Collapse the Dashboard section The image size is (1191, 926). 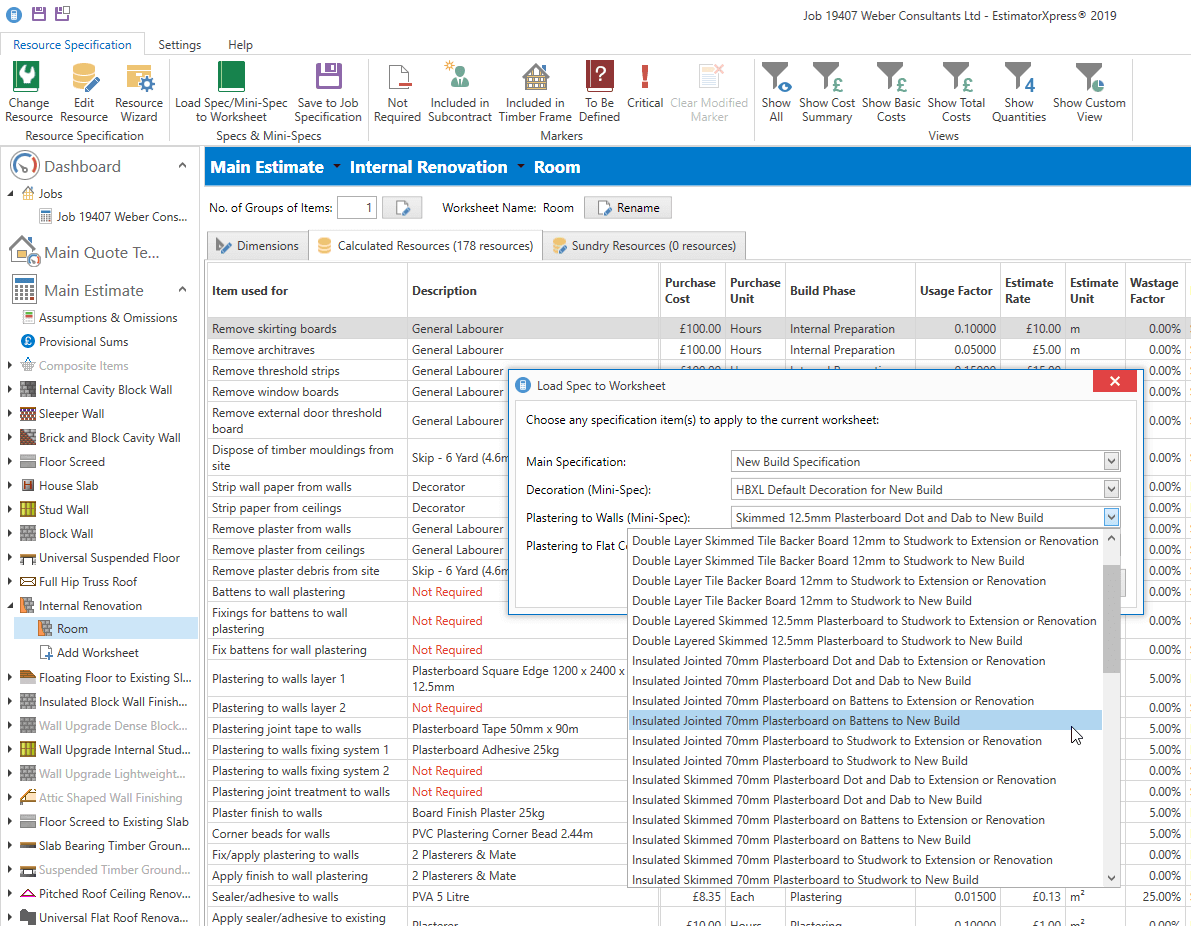point(182,166)
